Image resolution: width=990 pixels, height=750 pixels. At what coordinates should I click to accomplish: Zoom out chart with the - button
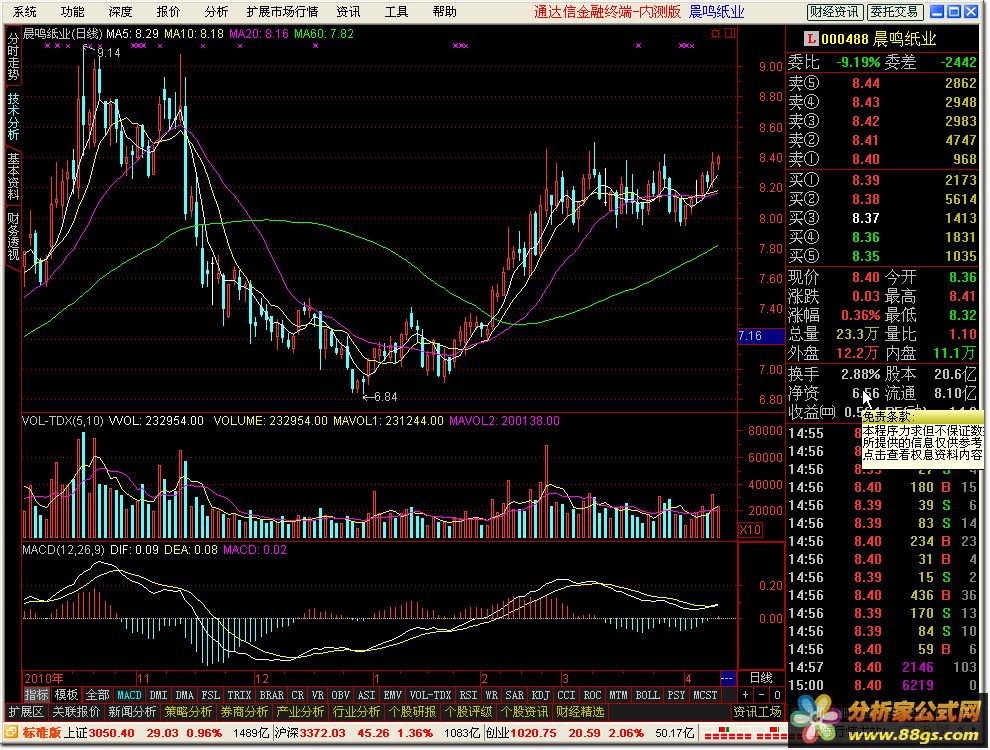click(x=761, y=695)
